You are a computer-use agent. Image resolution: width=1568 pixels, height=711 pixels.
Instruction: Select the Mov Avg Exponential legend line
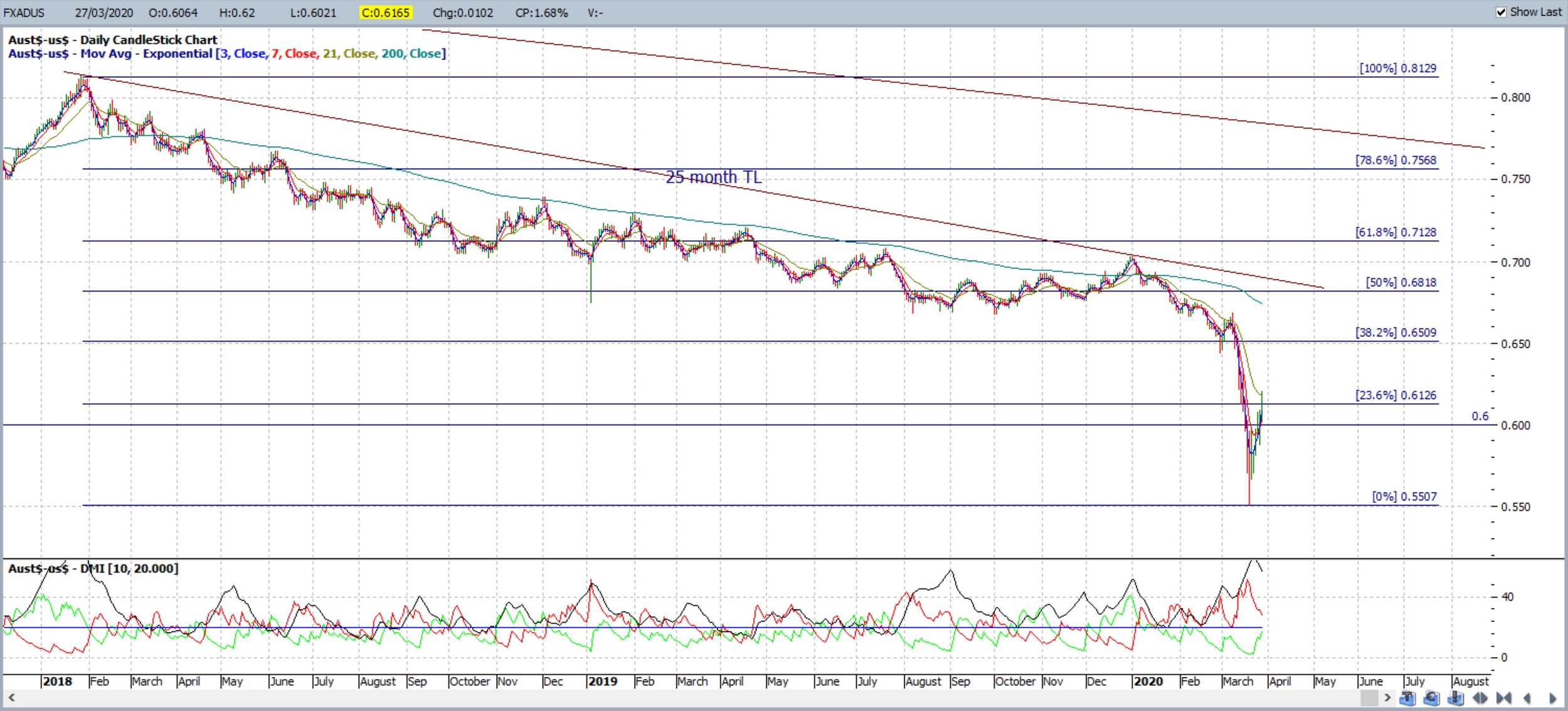[x=227, y=53]
